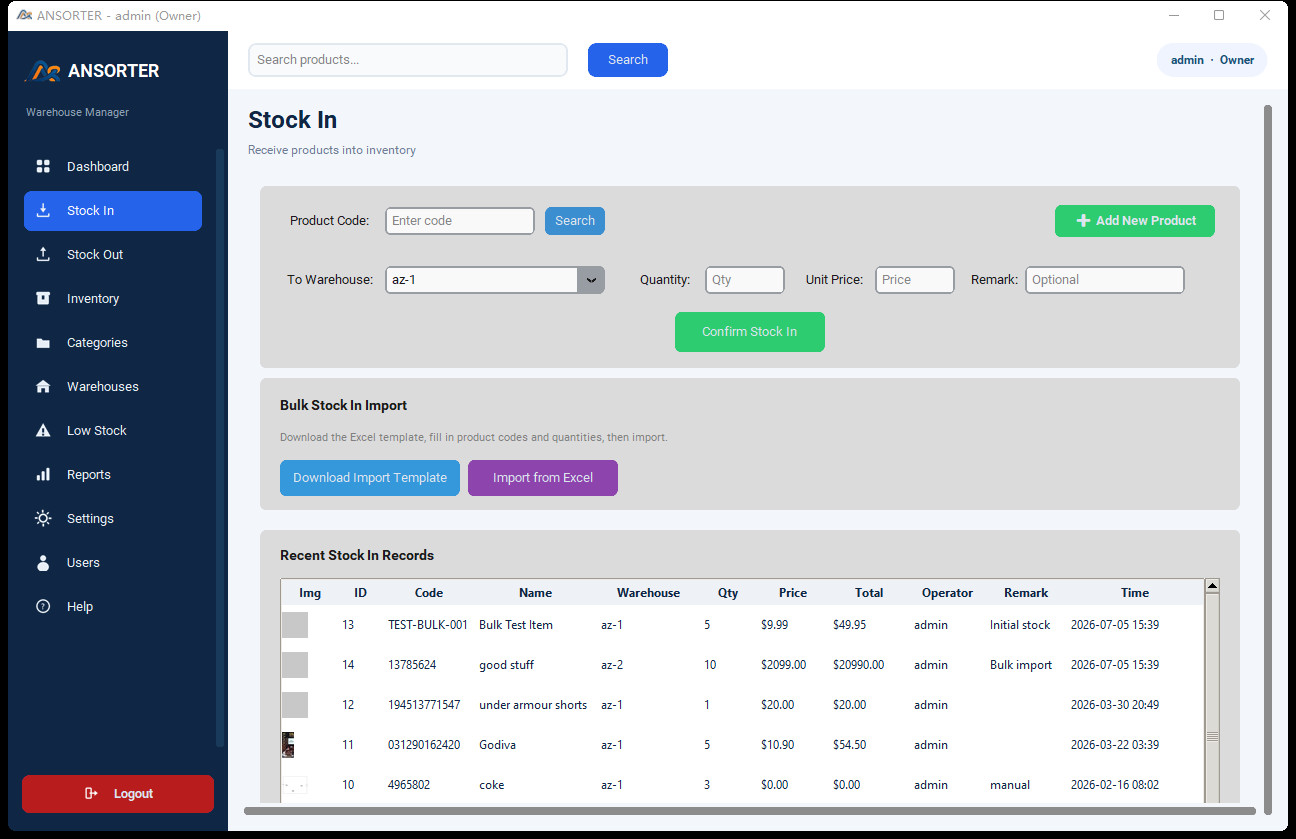
Task: Click code 4965802 in the coke row
Action: [409, 785]
